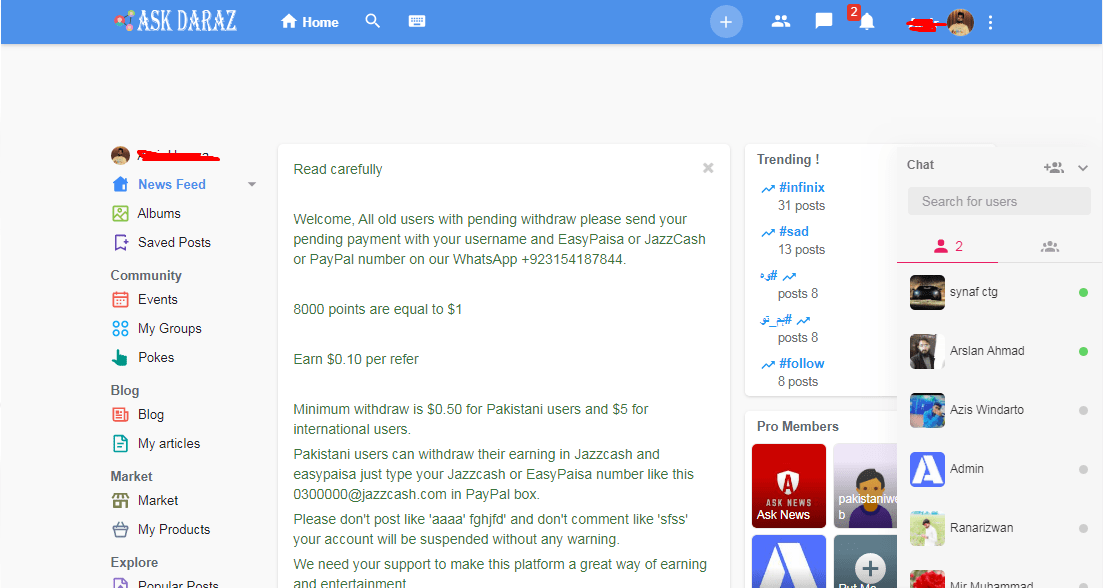The width and height of the screenshot is (1103, 588).
Task: Open My Groups in sidebar
Action: (169, 328)
